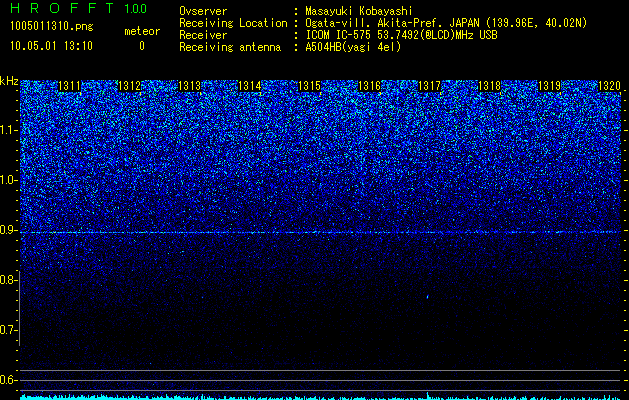Click the 1320 time marker
Image resolution: width=629 pixels, height=400 pixels.
[x=609, y=86]
